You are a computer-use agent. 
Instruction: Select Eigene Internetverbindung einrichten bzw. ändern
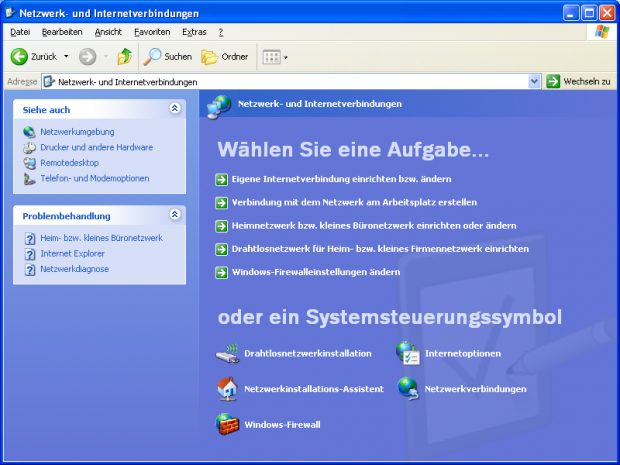pos(341,179)
